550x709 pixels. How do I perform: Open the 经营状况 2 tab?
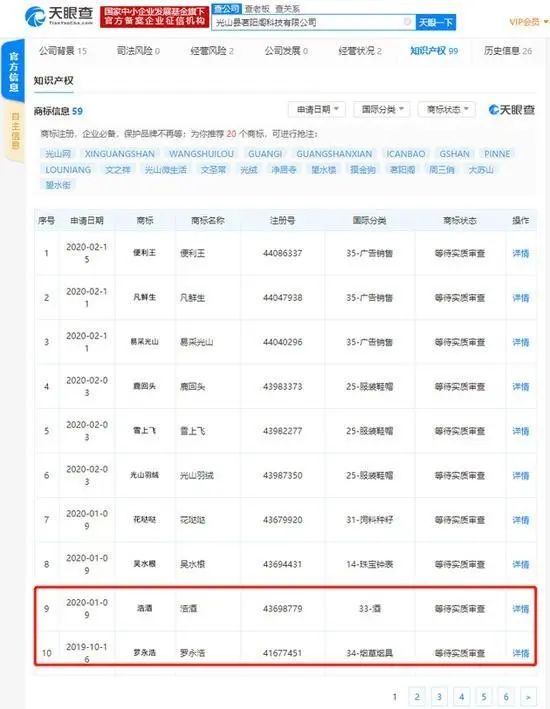(360, 51)
